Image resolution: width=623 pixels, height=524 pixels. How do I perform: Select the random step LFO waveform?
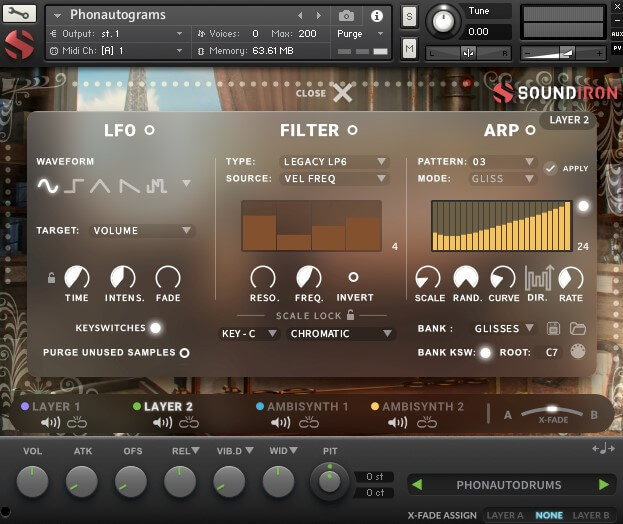pyautogui.click(x=157, y=186)
